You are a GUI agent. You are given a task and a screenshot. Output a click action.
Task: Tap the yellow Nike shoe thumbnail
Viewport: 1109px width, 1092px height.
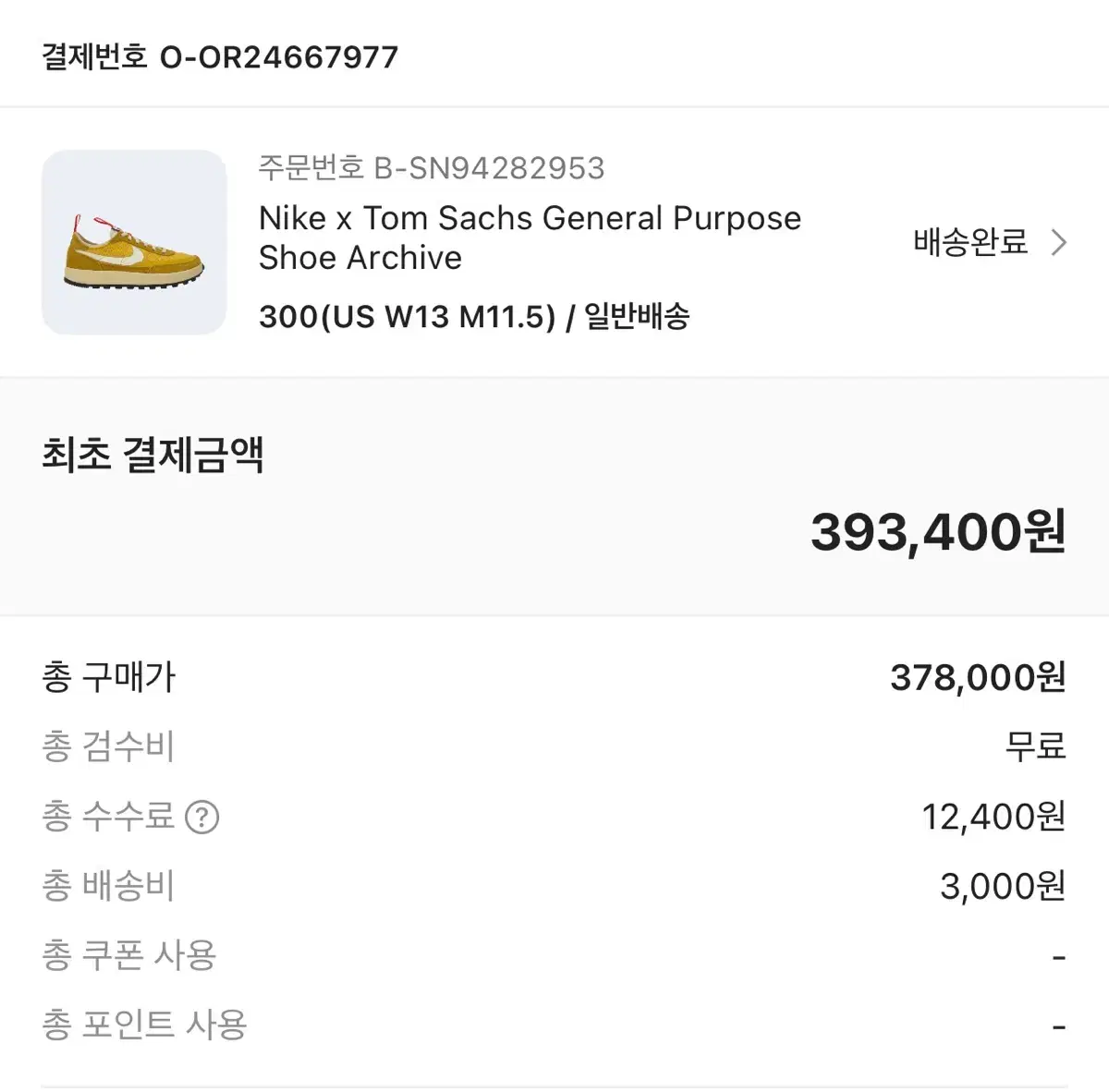134,242
